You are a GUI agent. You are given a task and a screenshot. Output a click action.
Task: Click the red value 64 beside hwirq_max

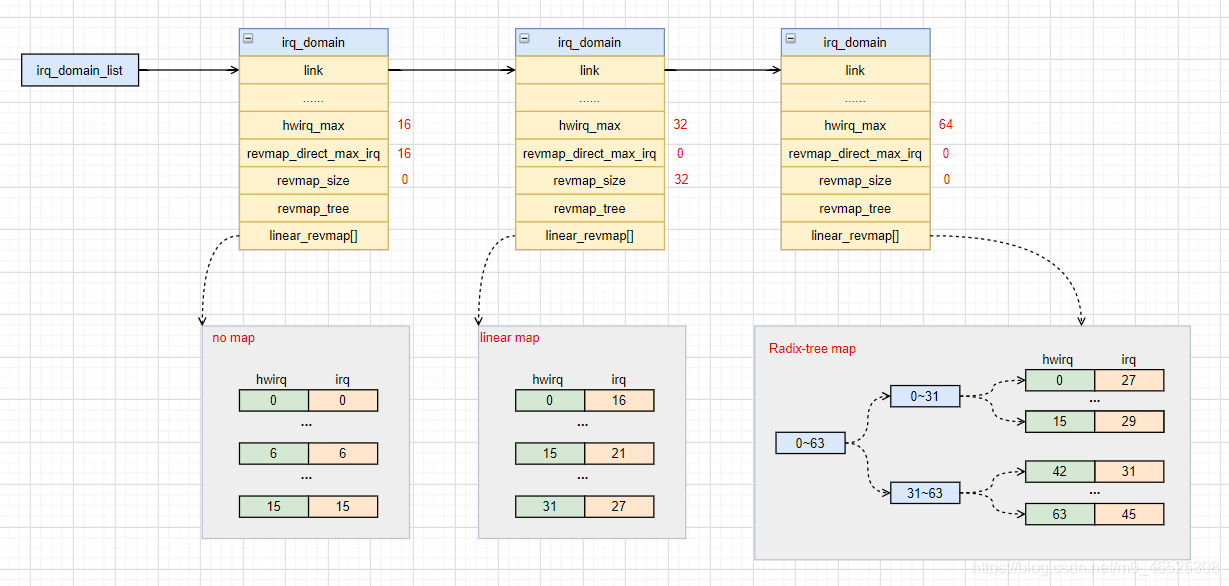946,125
